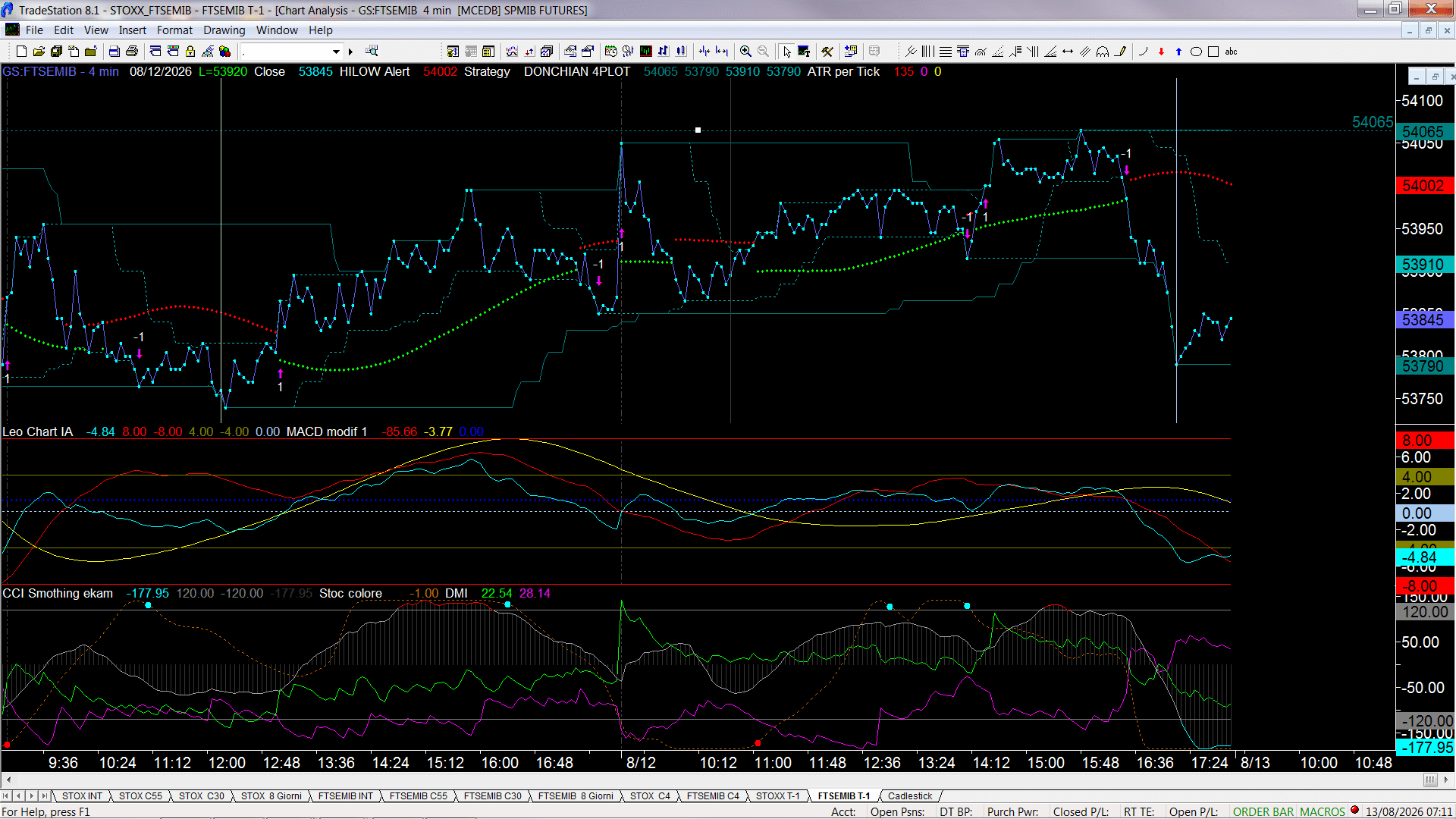
Task: Switch to the Cadlestick tab
Action: click(x=910, y=796)
